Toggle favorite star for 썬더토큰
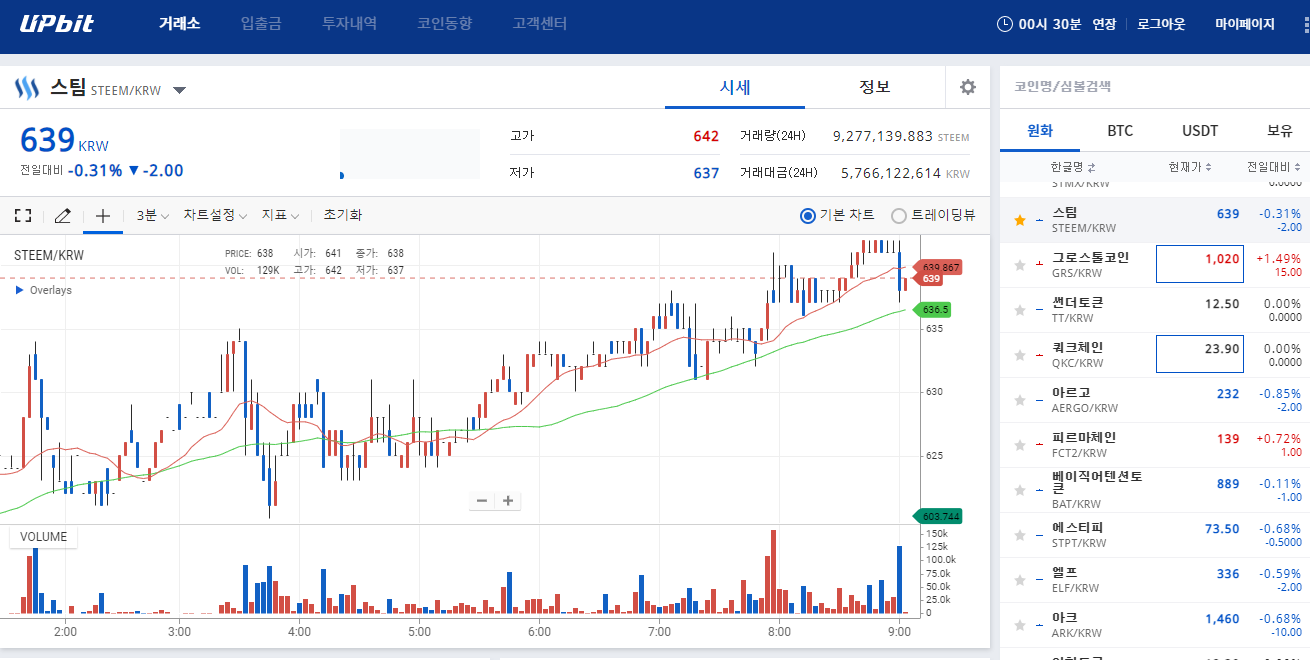Viewport: 1310px width, 660px height. (x=1019, y=310)
